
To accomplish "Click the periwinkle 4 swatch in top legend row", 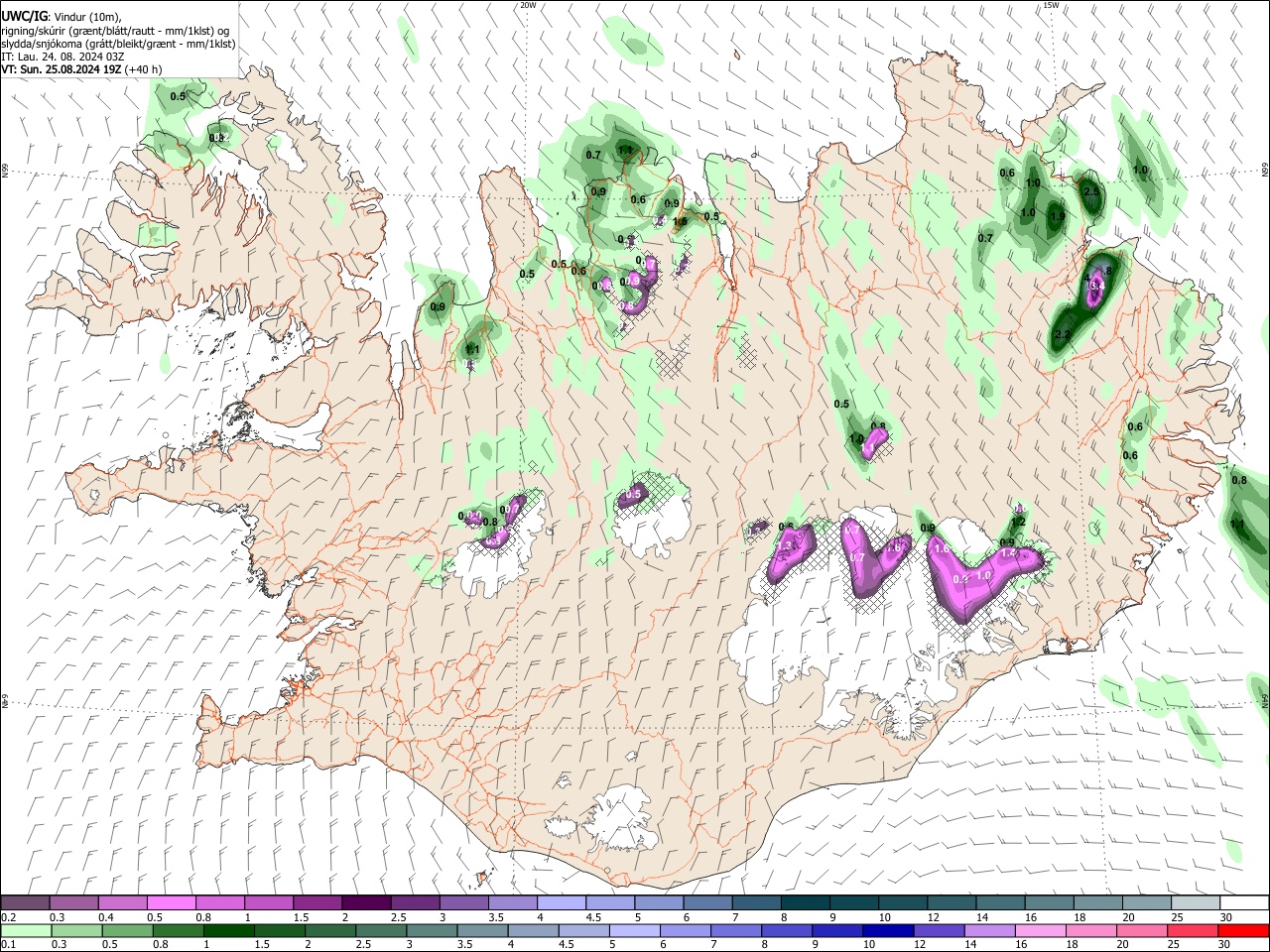I will [561, 903].
